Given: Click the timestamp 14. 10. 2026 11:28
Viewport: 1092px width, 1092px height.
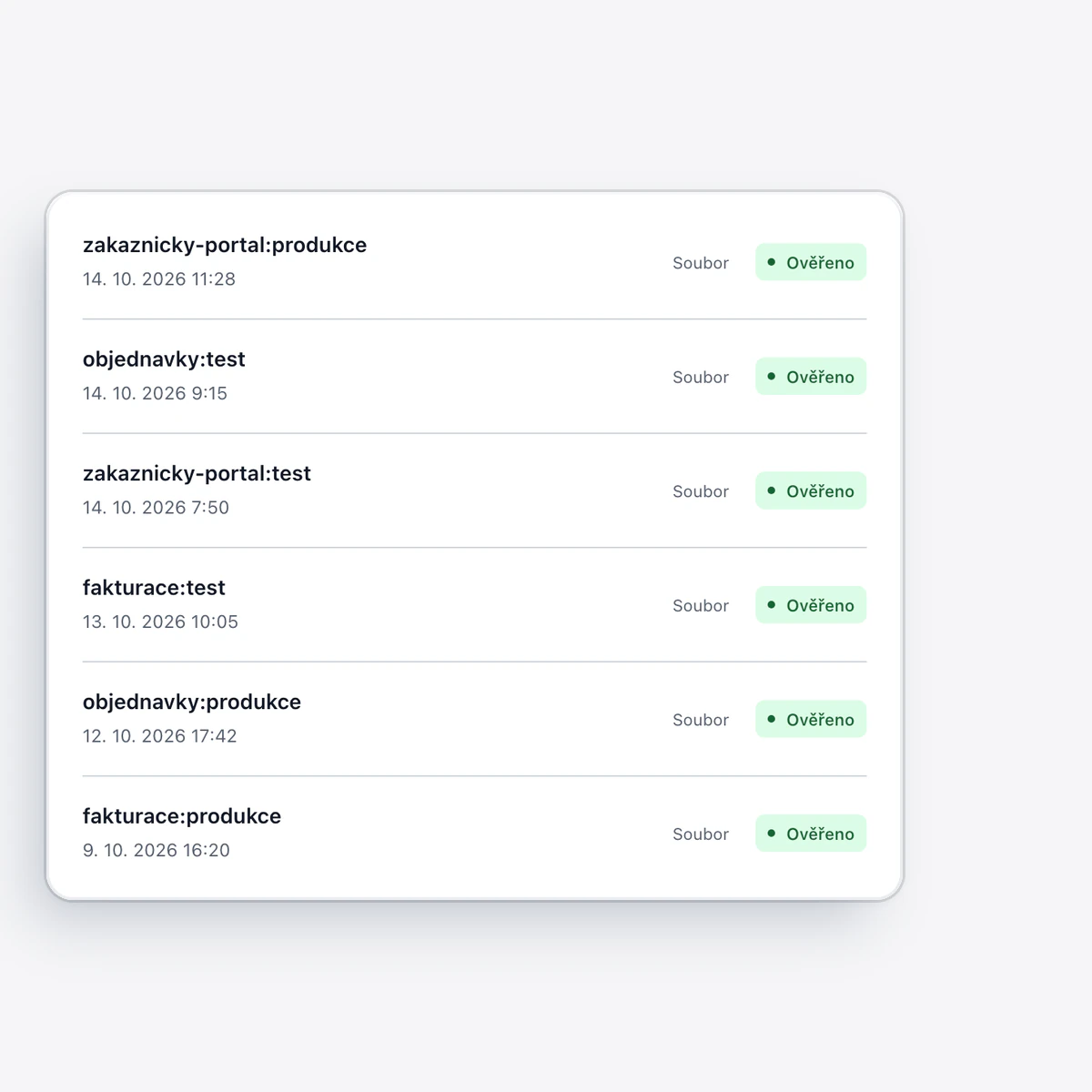Looking at the screenshot, I should [159, 279].
